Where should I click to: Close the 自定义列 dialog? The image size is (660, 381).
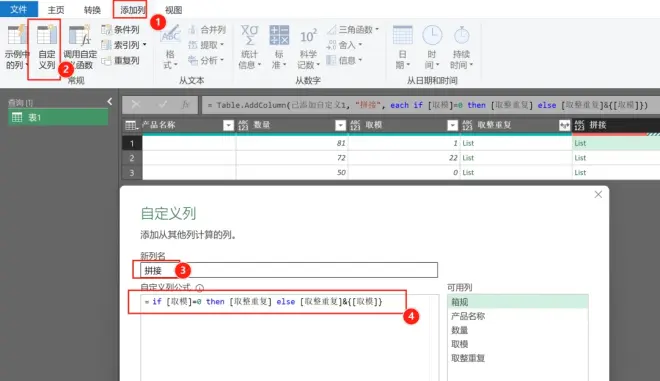(x=598, y=194)
